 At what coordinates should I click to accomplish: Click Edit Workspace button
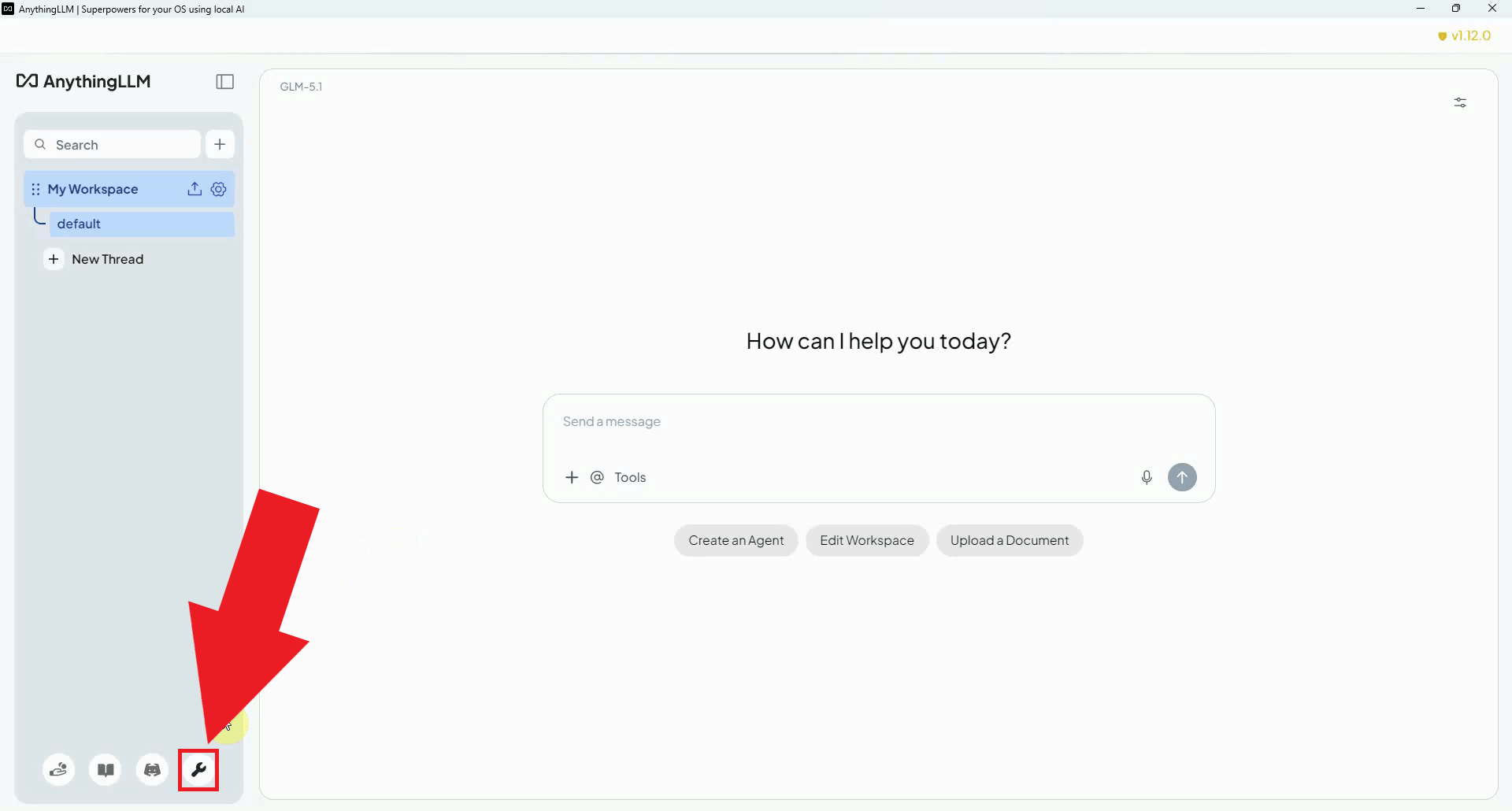867,540
